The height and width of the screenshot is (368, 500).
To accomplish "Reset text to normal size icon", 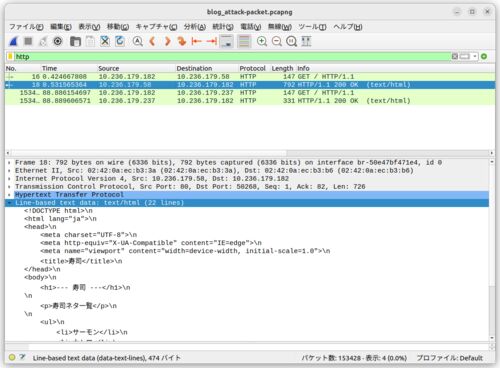I will pos(292,41).
